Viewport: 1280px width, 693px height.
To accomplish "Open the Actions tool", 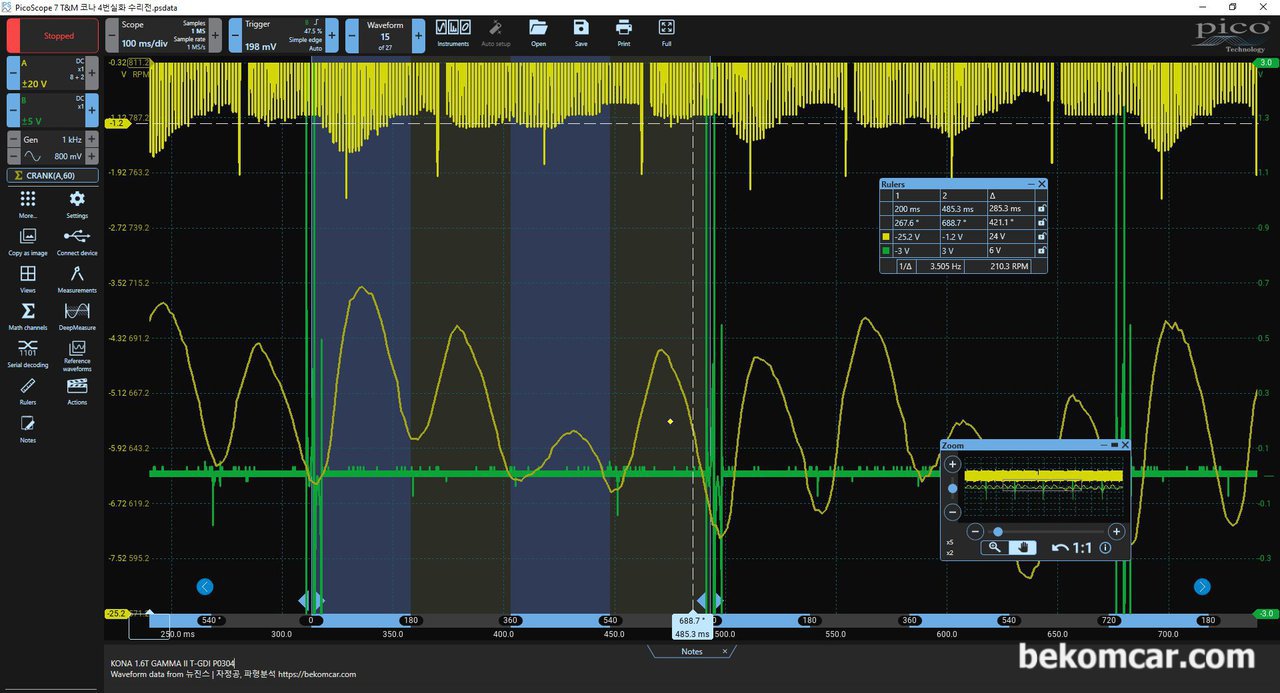I will pyautogui.click(x=77, y=391).
